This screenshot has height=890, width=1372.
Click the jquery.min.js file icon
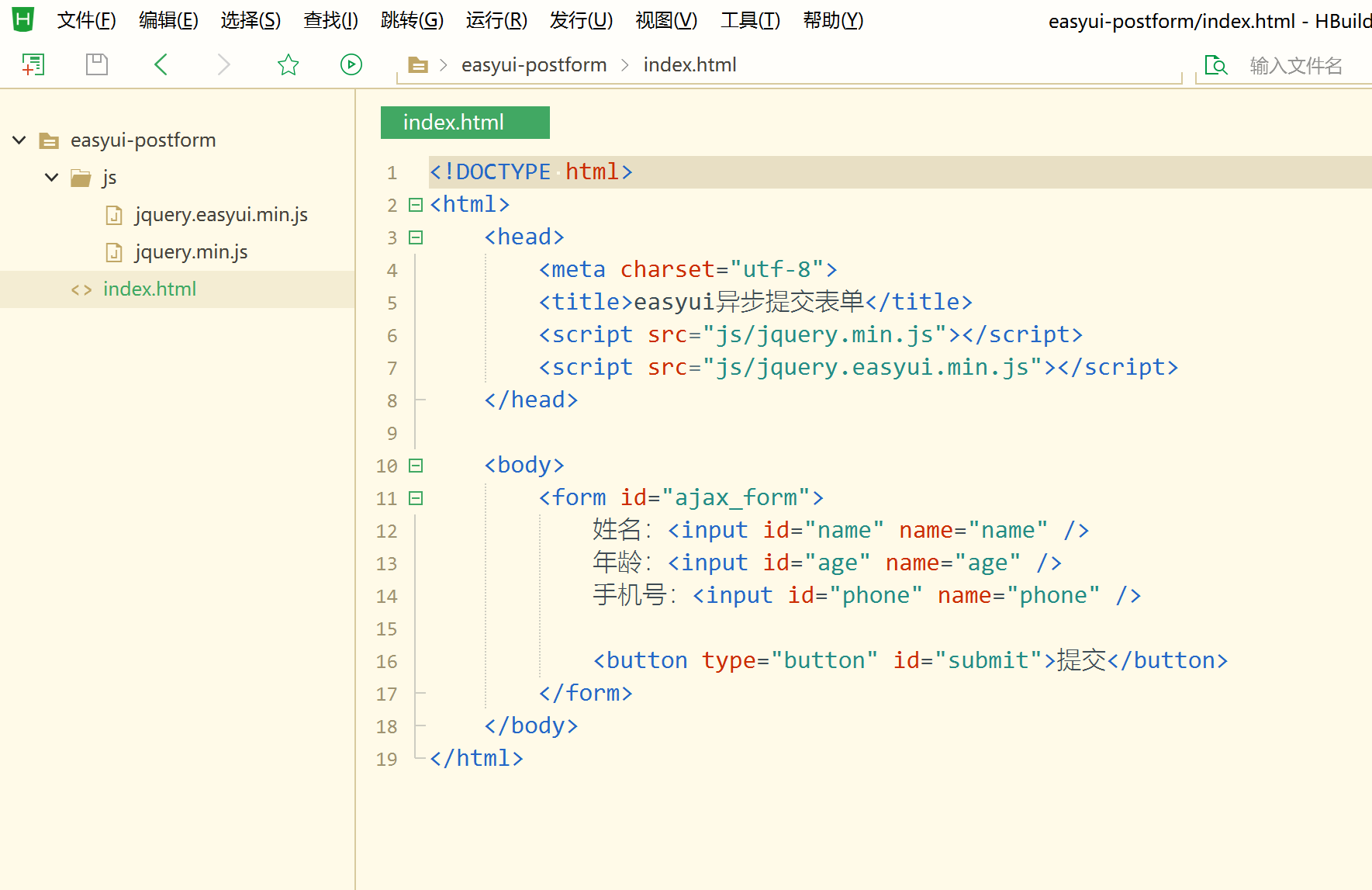(114, 252)
